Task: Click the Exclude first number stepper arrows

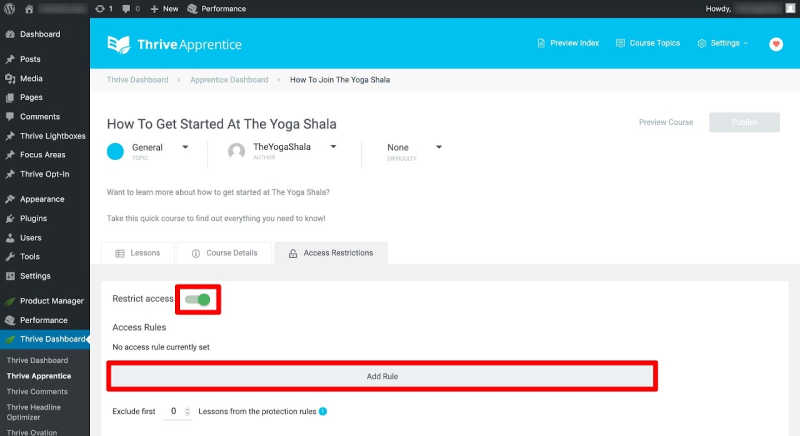Action: click(x=187, y=412)
